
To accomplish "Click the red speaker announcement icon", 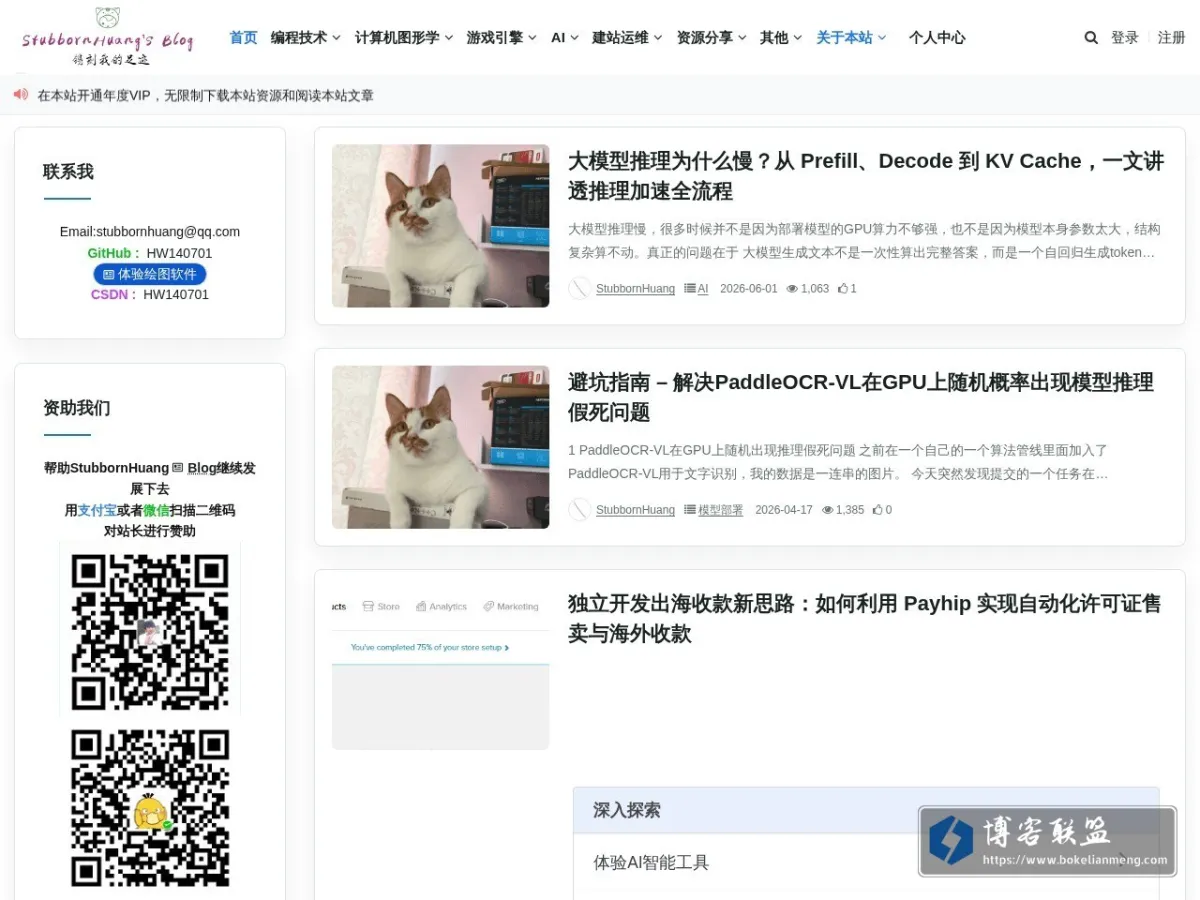I will pos(21,95).
